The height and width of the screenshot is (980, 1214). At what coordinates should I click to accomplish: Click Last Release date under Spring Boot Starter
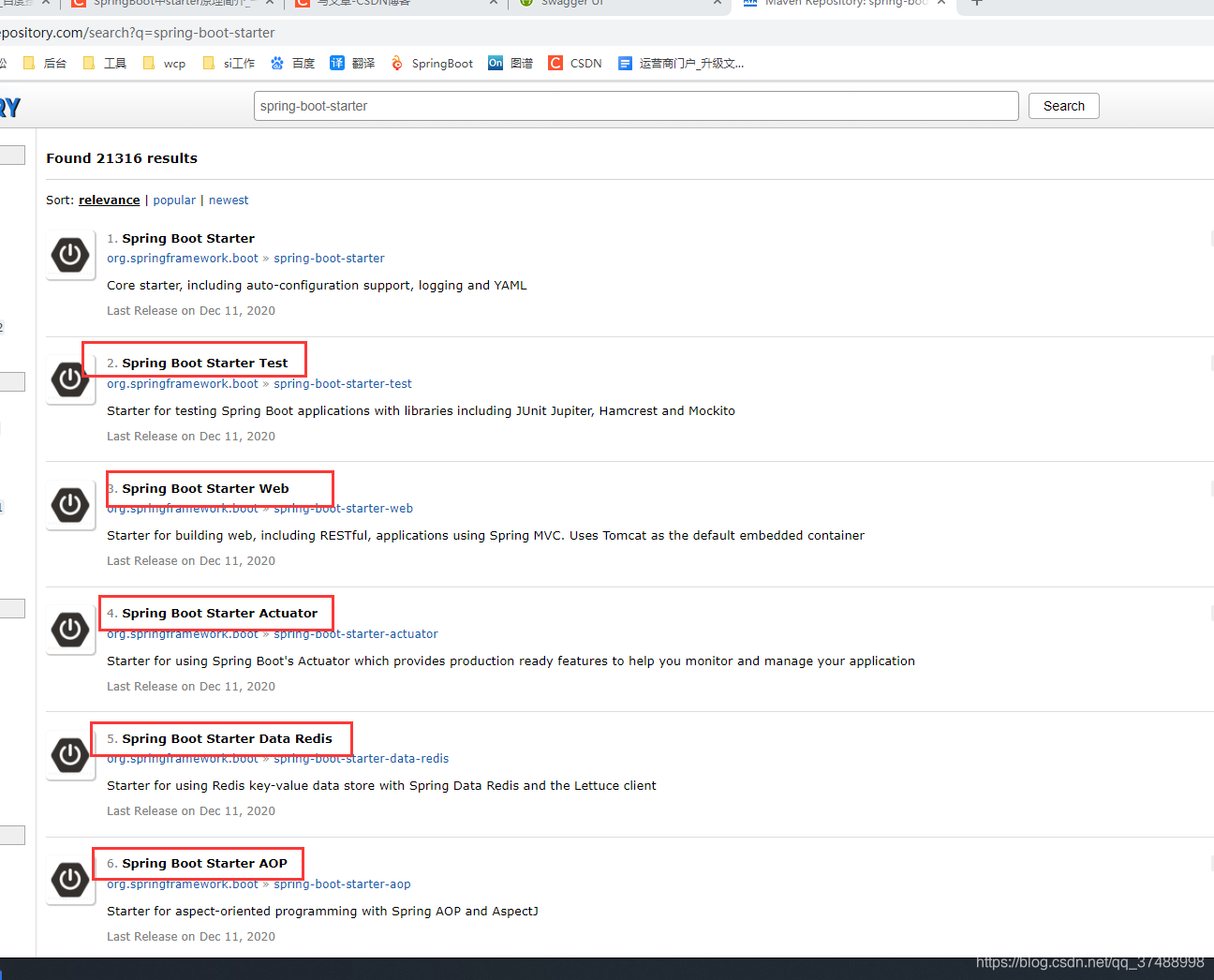coord(191,311)
